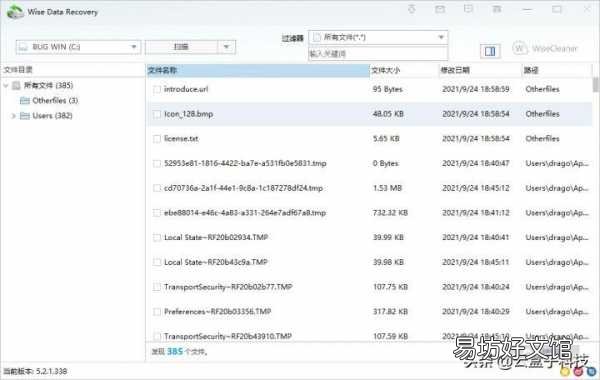Sort by the 文件名称 column header

coord(258,70)
